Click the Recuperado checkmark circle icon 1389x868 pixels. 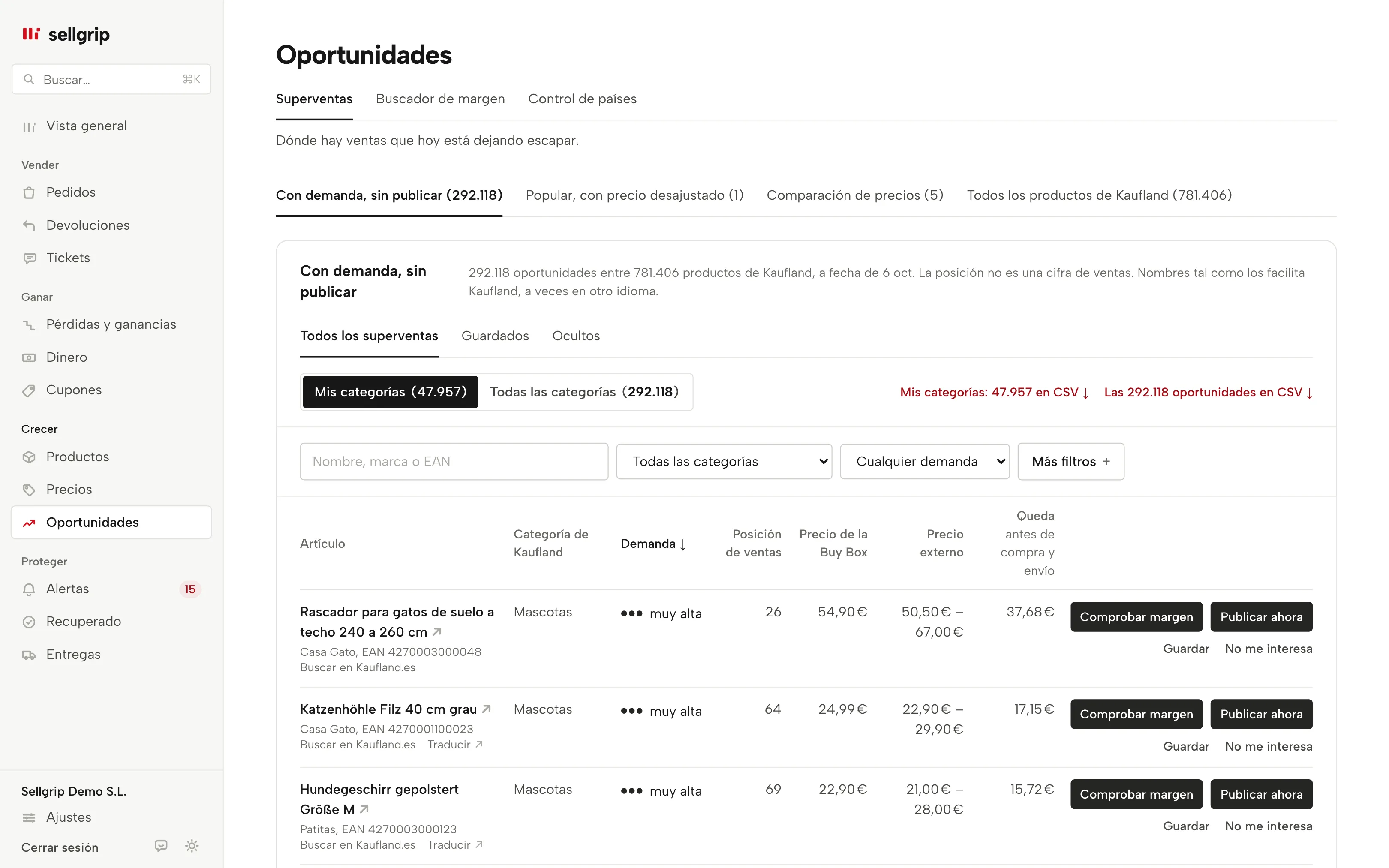pyautogui.click(x=29, y=622)
